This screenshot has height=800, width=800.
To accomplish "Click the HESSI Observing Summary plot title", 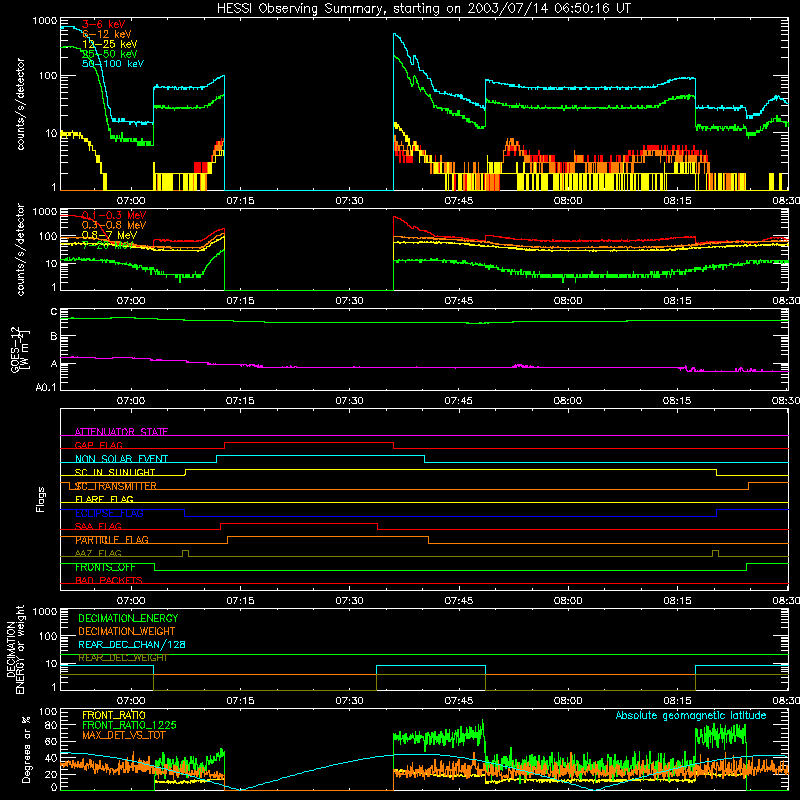I will pyautogui.click(x=423, y=9).
